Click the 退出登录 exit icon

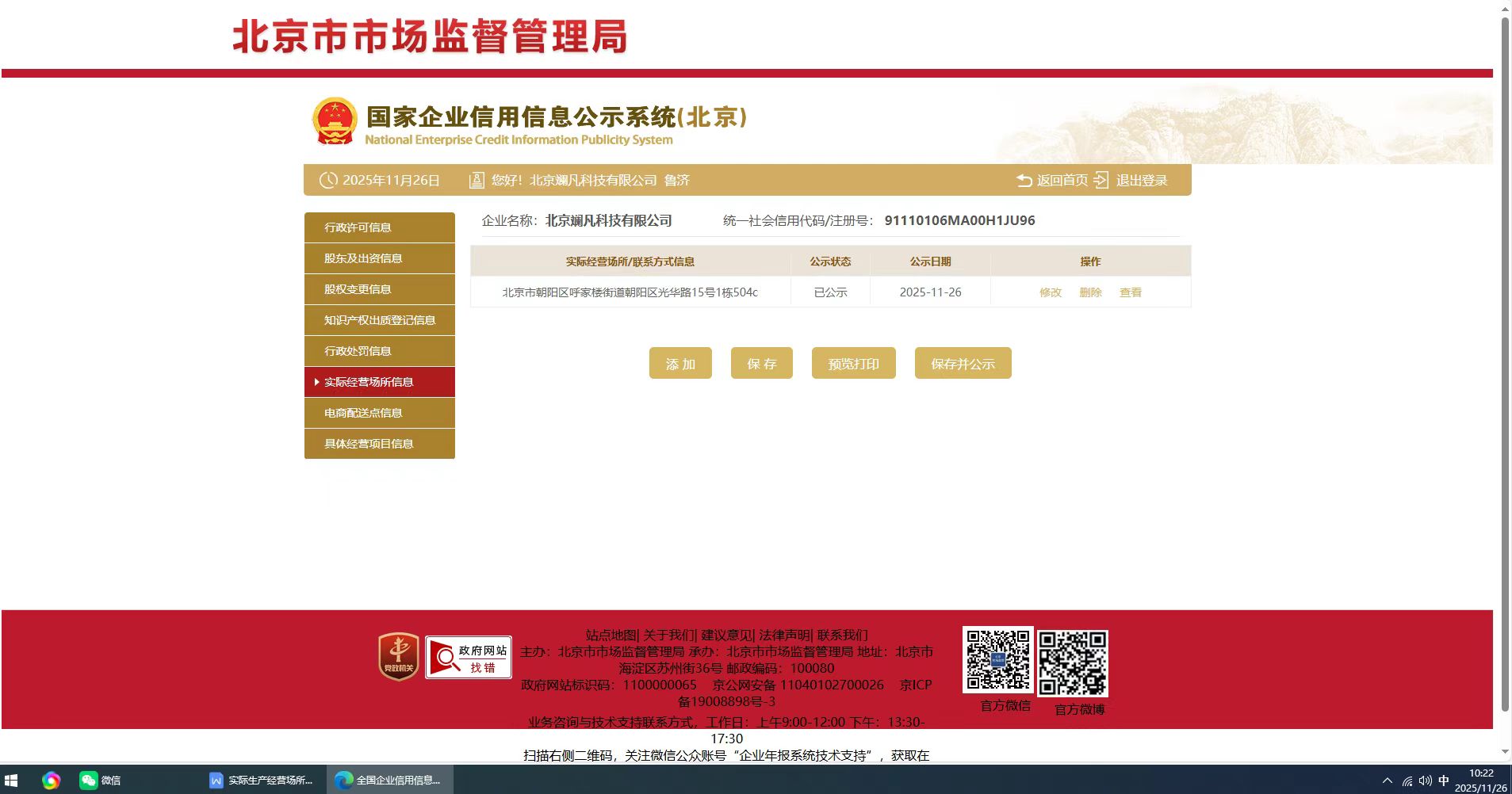pyautogui.click(x=1101, y=181)
